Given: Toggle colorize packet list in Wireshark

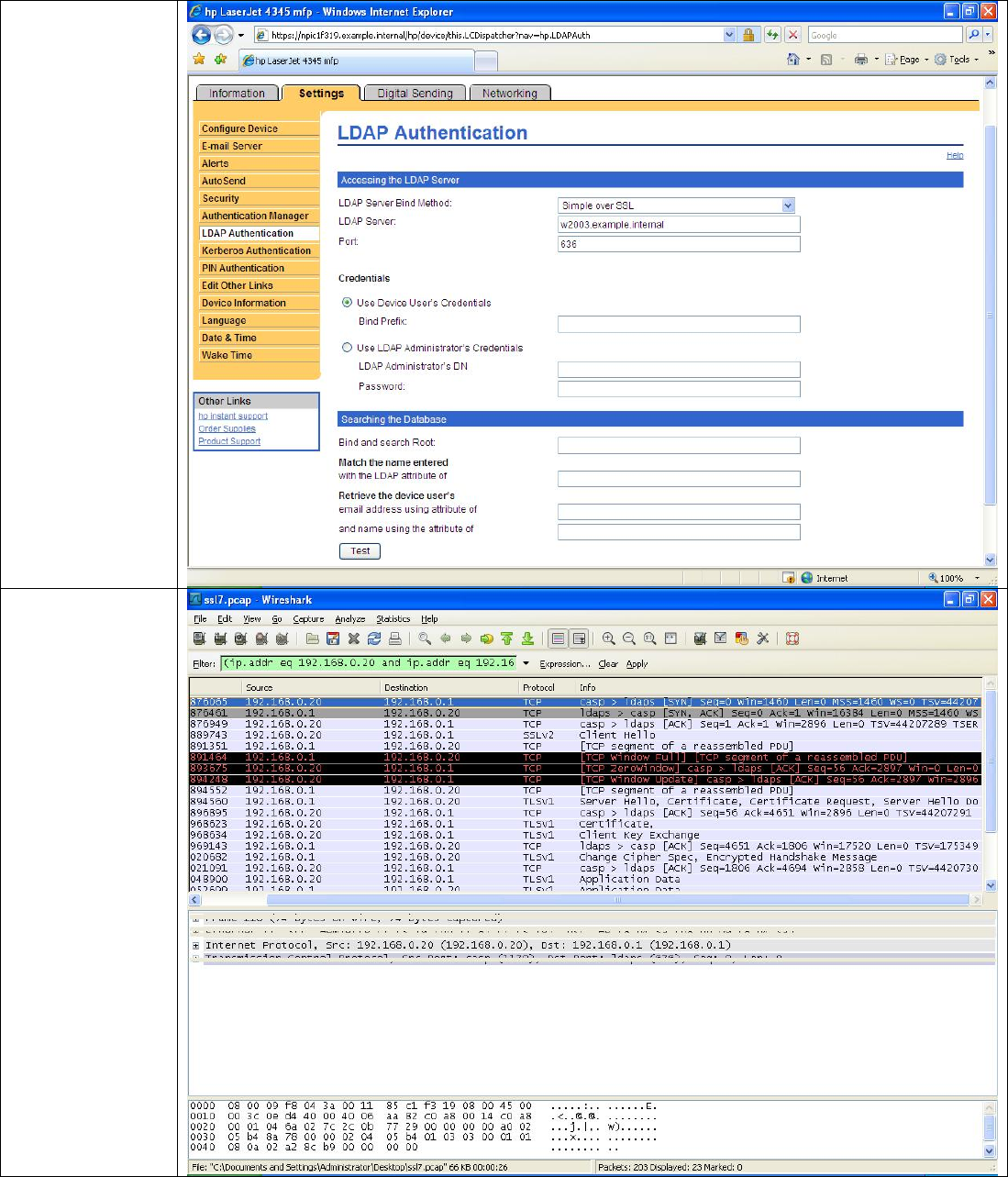Looking at the screenshot, I should [558, 638].
